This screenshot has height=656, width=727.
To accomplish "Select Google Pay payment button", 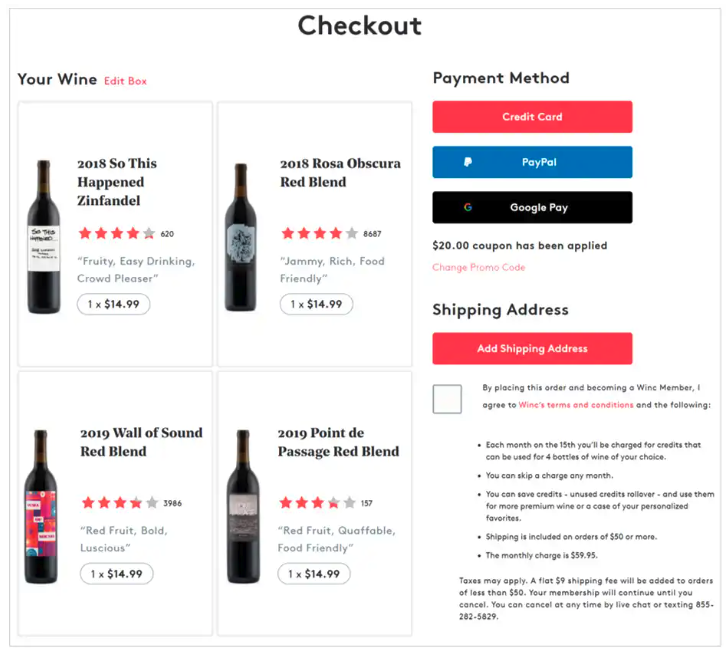I will [532, 208].
